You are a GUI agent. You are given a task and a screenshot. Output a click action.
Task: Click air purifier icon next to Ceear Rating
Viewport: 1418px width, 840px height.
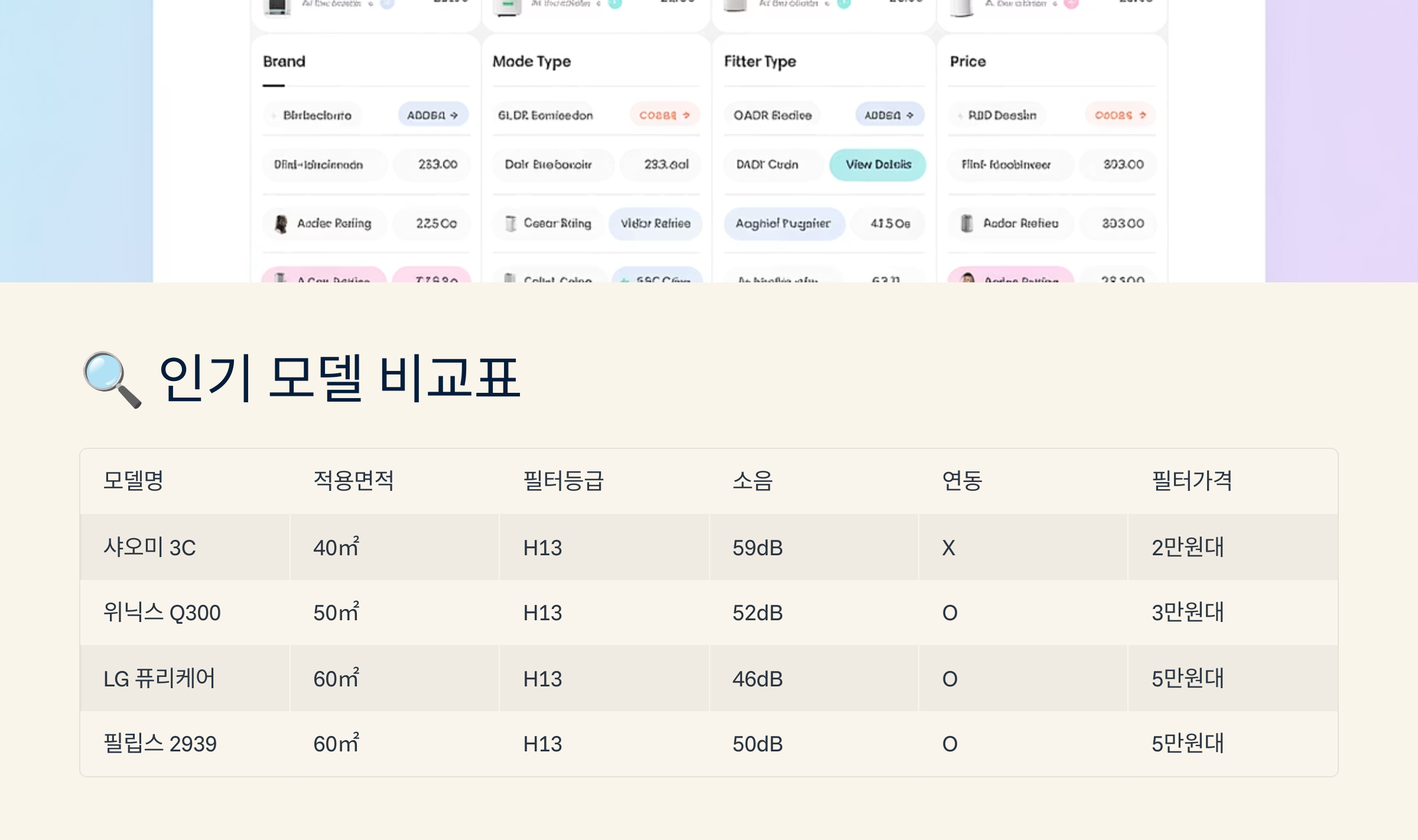click(x=510, y=223)
